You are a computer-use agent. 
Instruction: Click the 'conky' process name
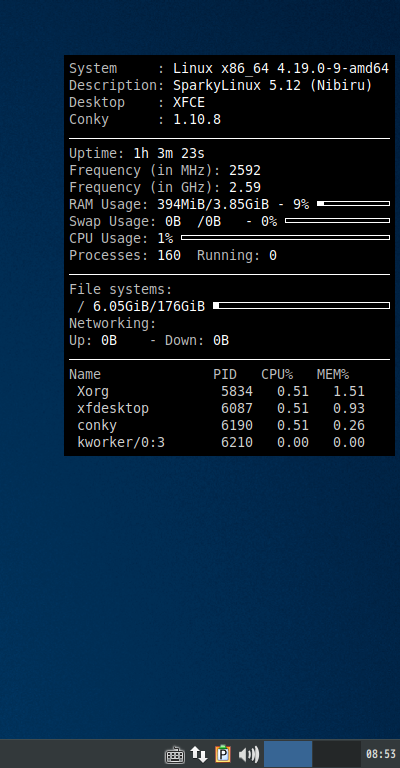pyautogui.click(x=97, y=426)
